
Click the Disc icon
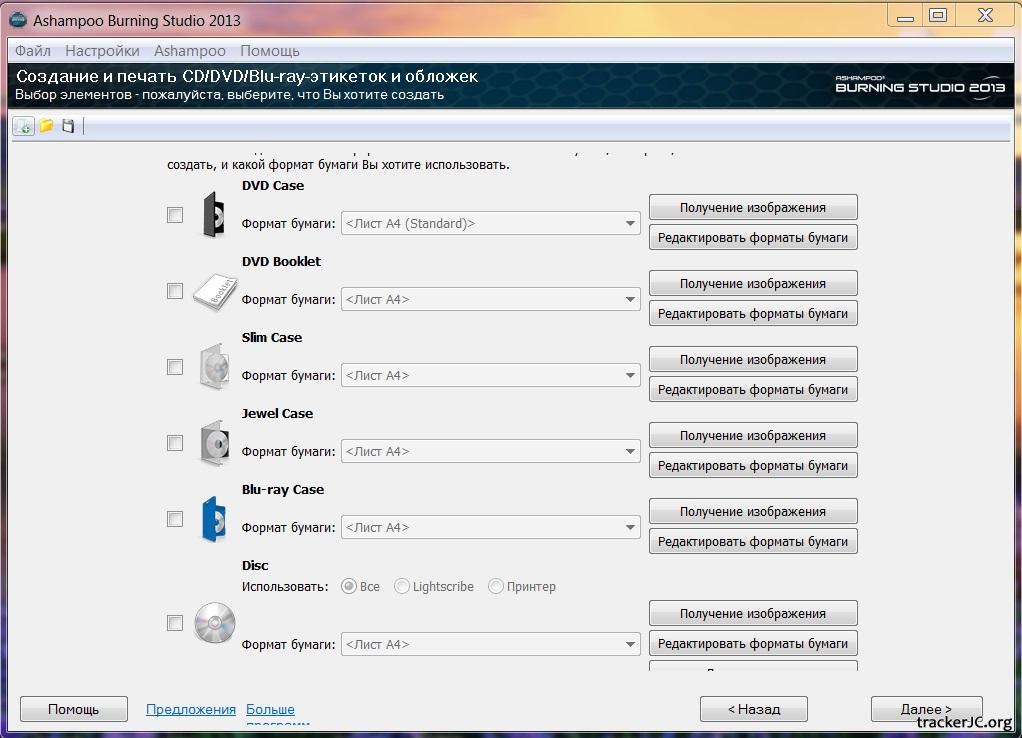tap(214, 623)
